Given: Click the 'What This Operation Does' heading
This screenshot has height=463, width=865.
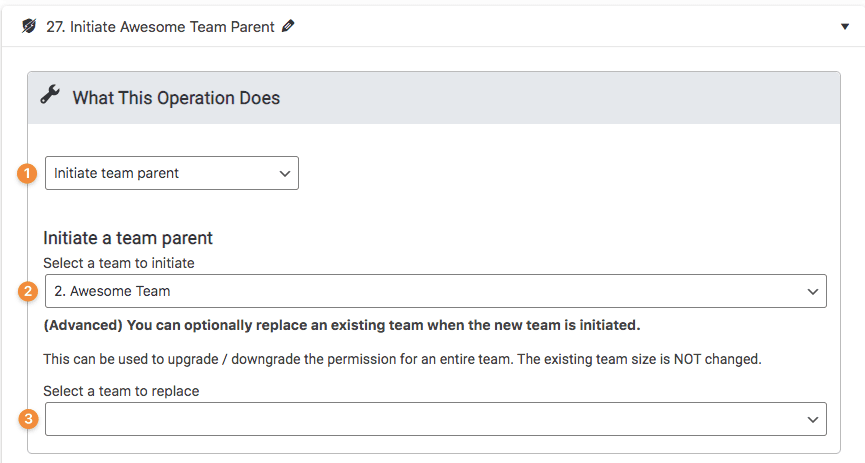Looking at the screenshot, I should pos(176,98).
